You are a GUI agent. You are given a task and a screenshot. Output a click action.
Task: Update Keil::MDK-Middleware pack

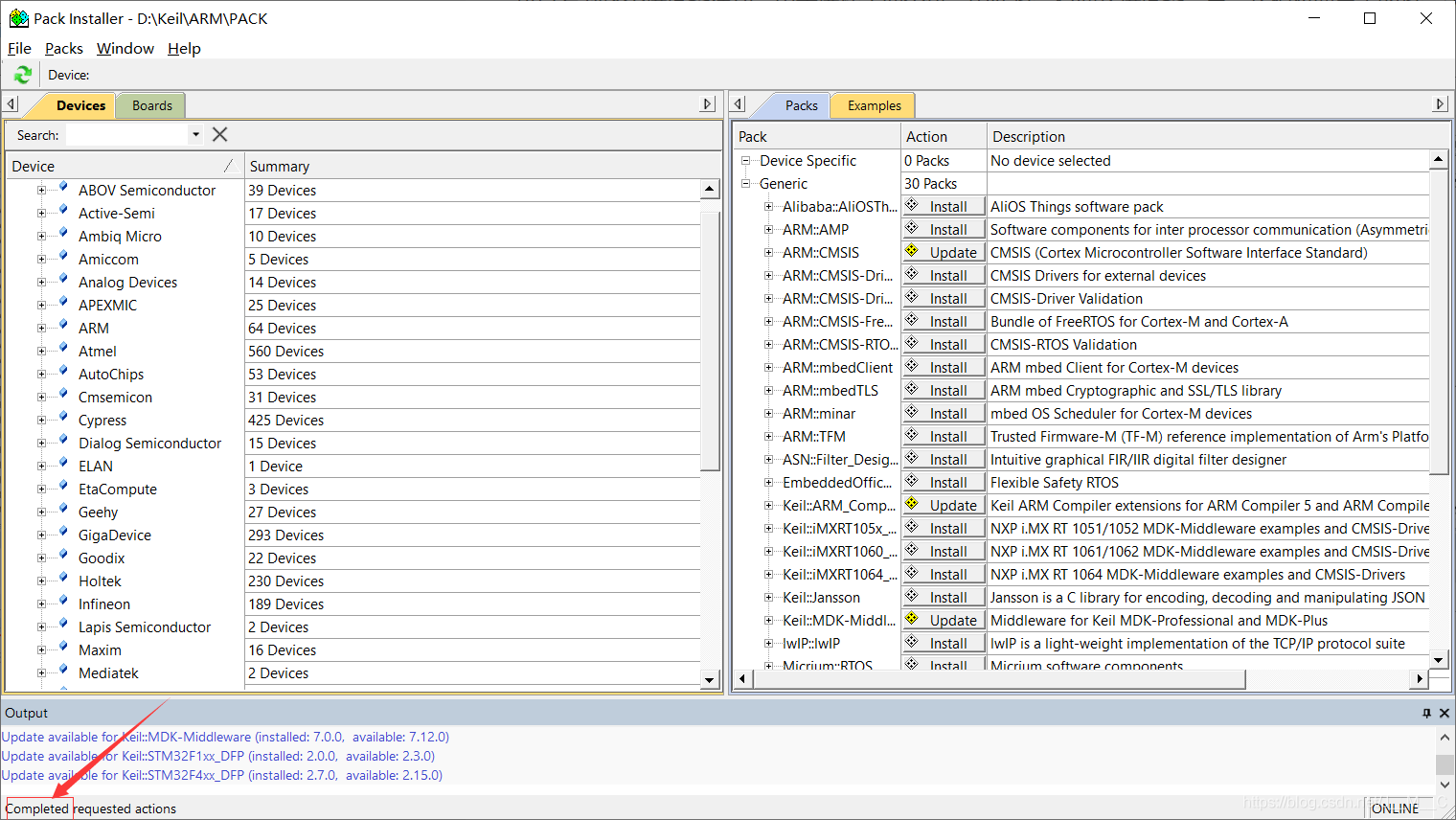pos(944,620)
